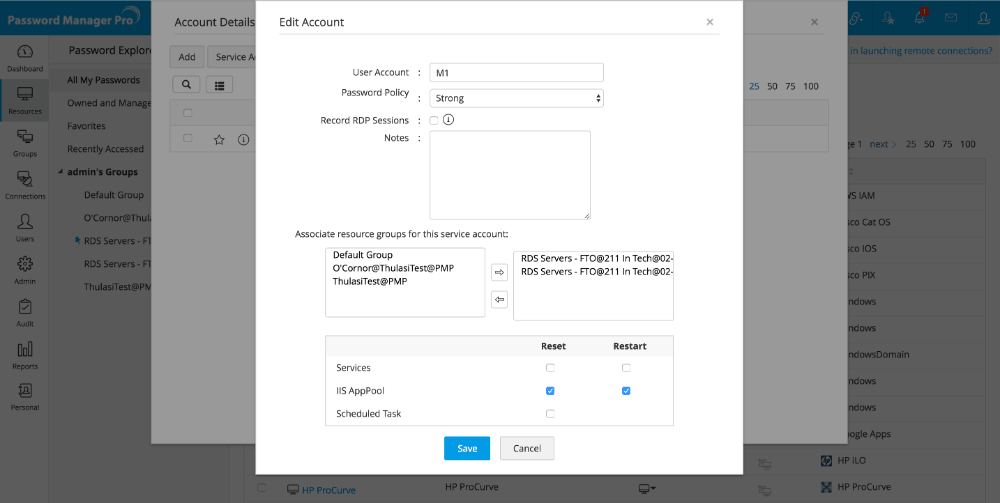
Task: Check the Services Restart checkbox
Action: 626,368
